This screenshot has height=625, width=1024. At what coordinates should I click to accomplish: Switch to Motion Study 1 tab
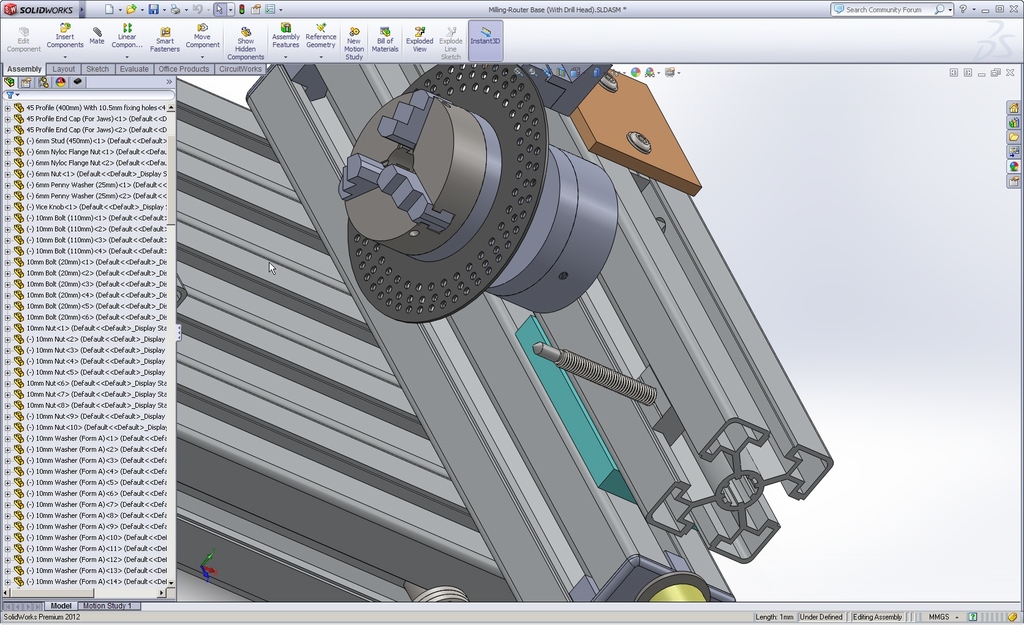106,606
